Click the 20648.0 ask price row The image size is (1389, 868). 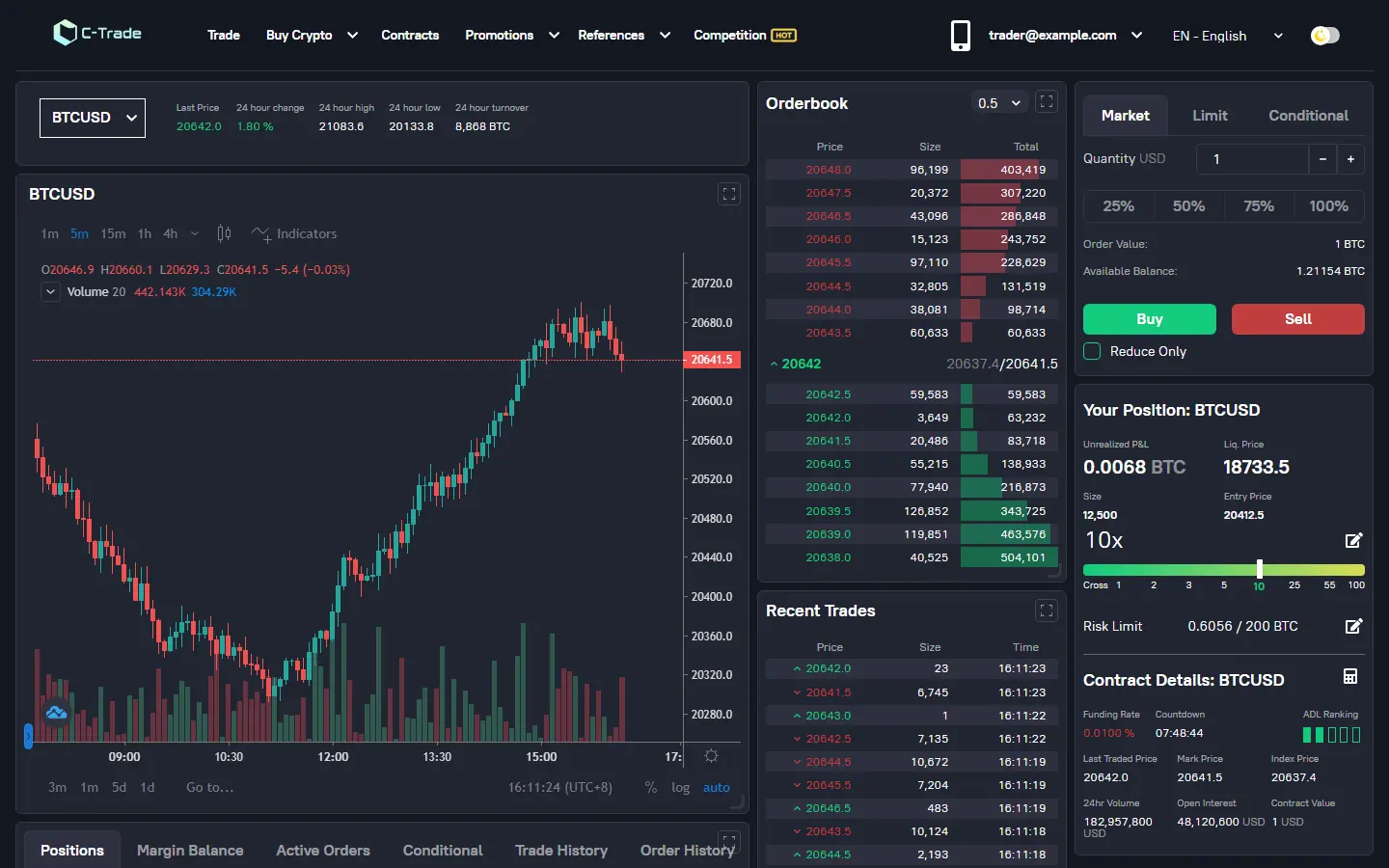pos(912,170)
